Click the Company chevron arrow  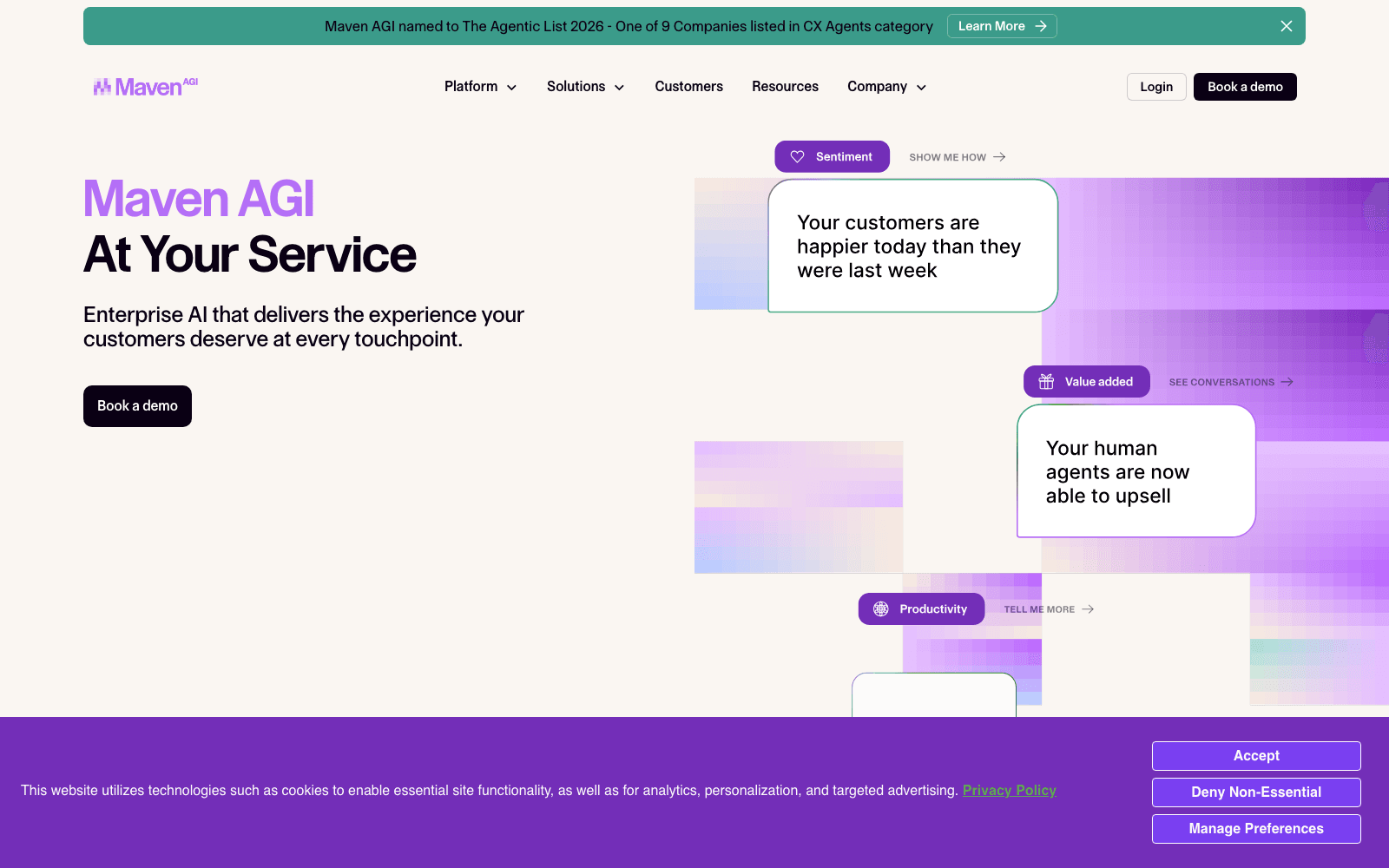pyautogui.click(x=921, y=88)
